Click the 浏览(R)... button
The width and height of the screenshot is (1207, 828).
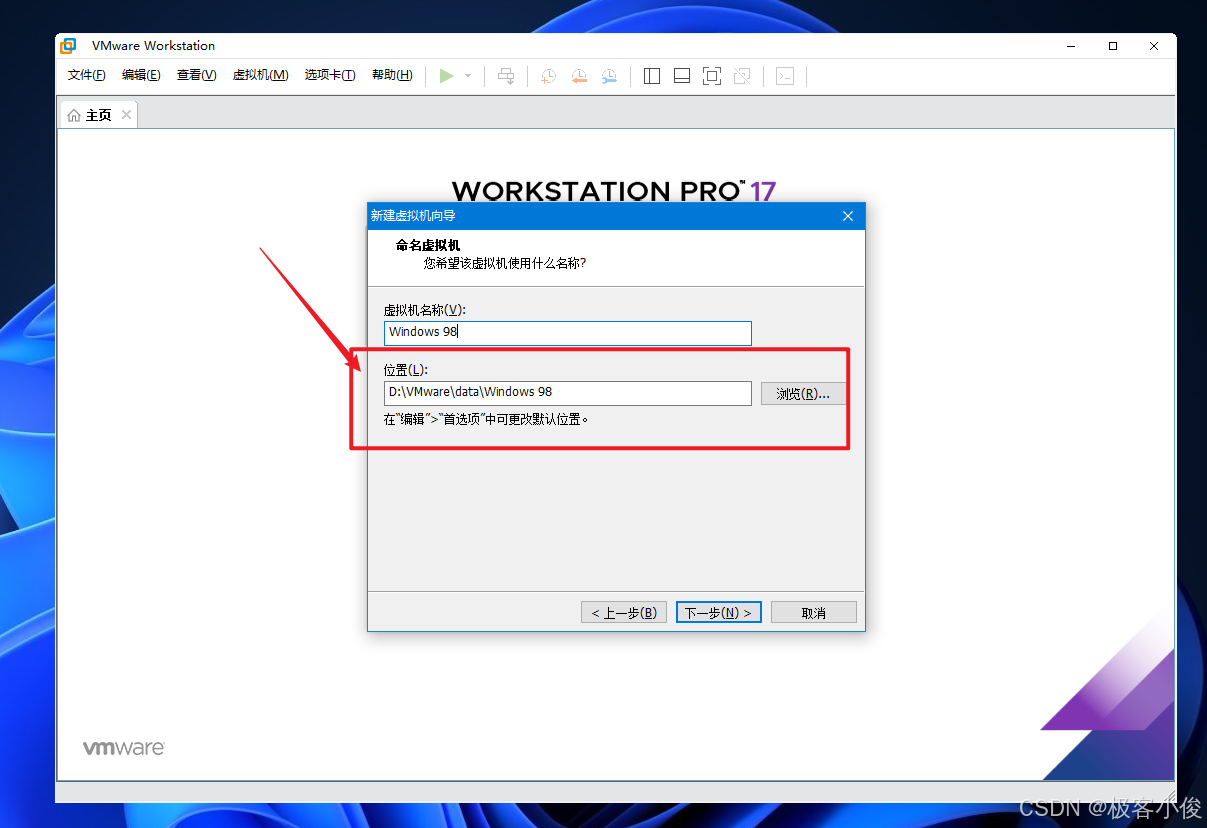[x=803, y=393]
